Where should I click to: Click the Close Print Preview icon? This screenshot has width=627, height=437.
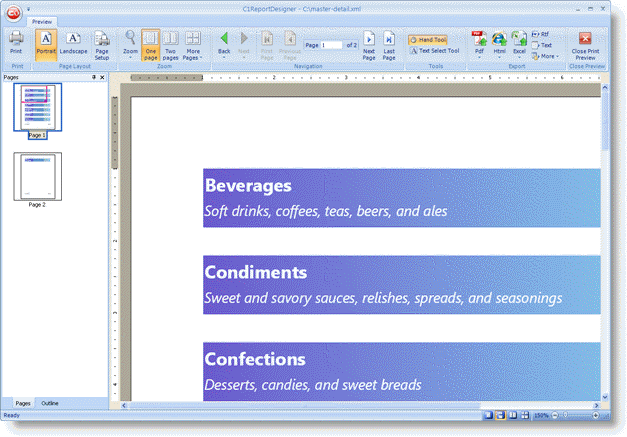[x=586, y=44]
